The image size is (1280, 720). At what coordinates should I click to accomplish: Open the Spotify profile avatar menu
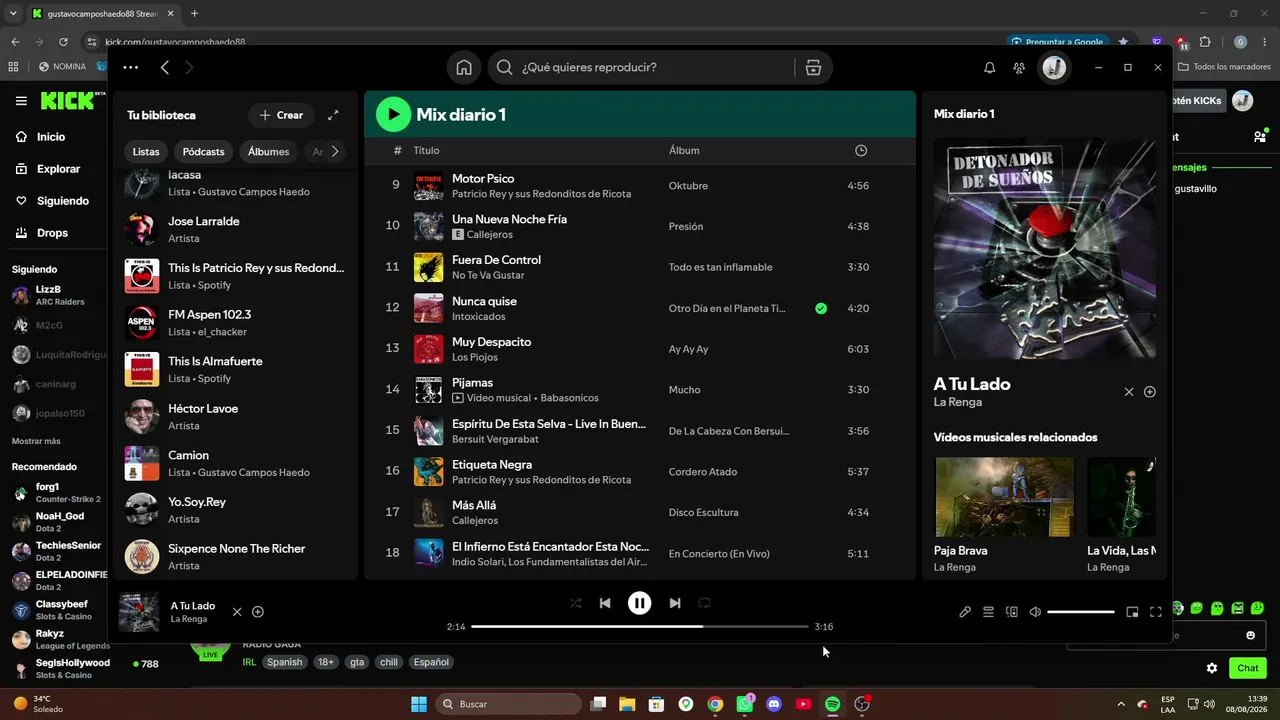1054,67
